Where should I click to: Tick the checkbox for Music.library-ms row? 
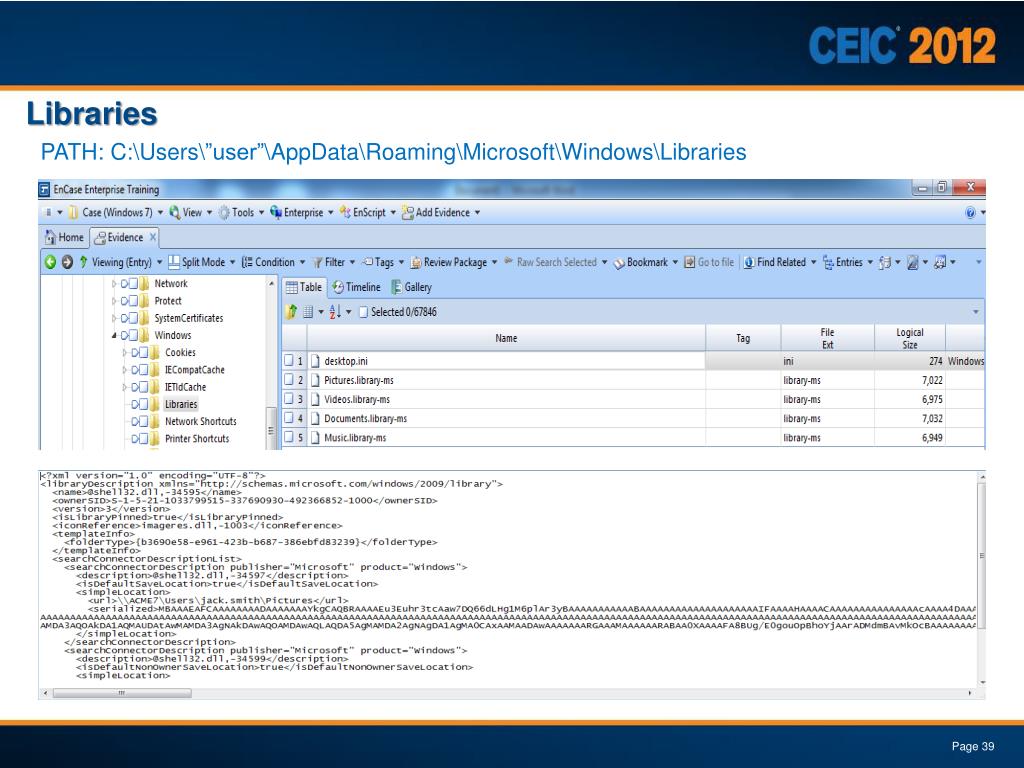coord(289,437)
